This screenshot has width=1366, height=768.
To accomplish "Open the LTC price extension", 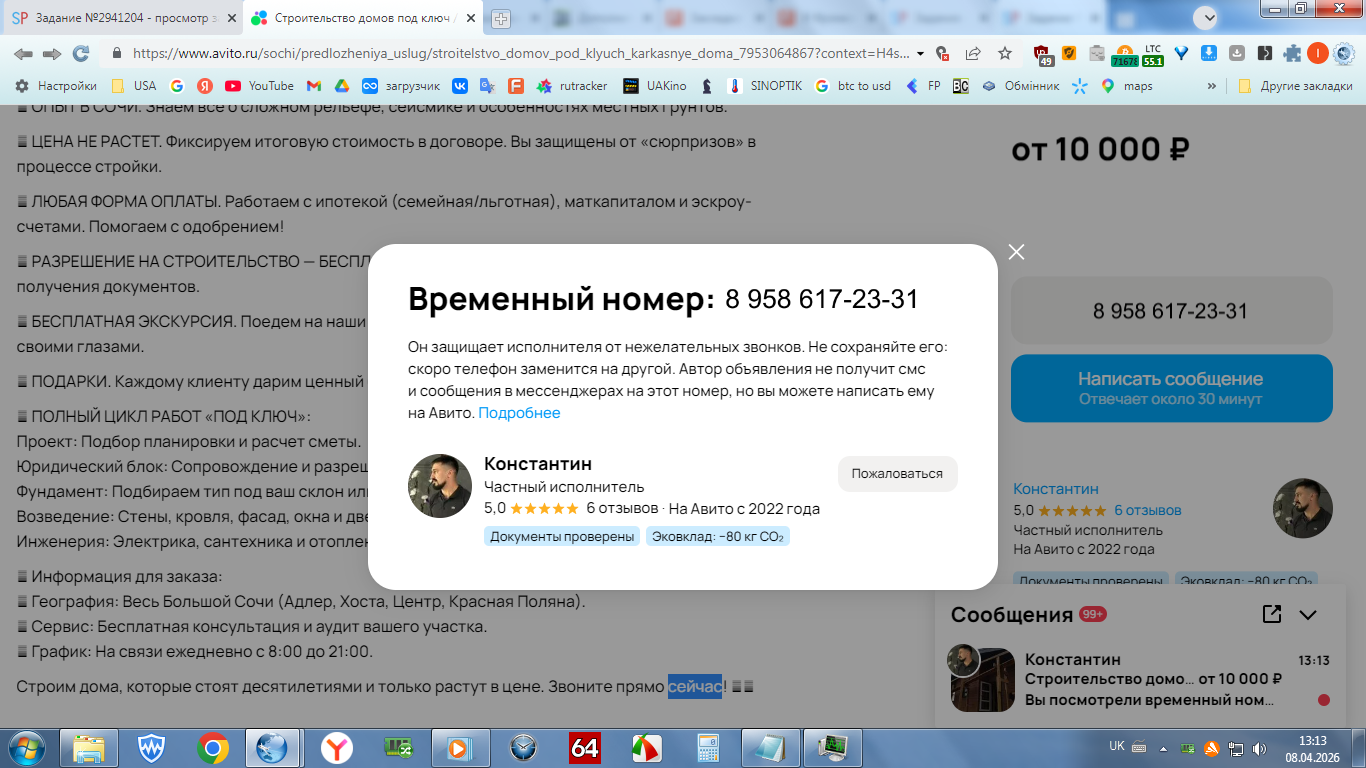I will click(1153, 55).
